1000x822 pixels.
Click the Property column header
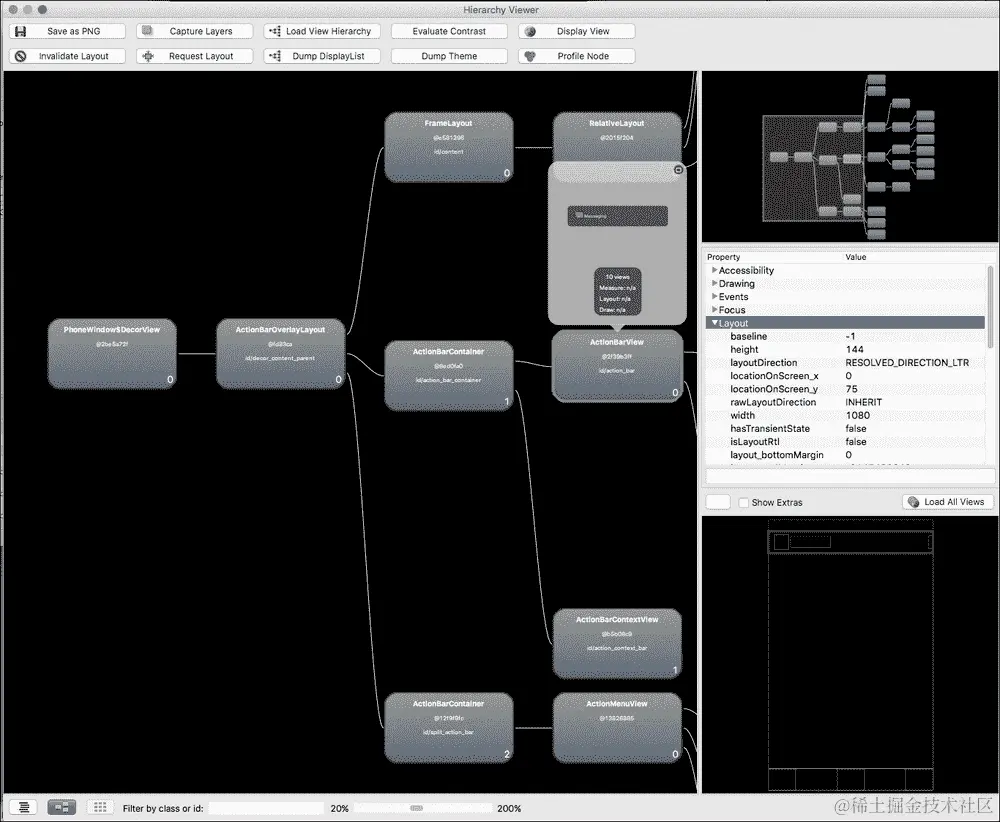point(723,257)
